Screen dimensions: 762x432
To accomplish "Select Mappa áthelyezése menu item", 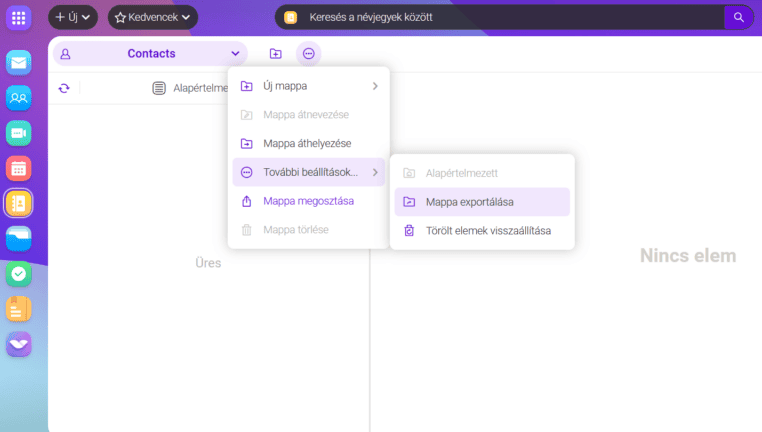I will (307, 143).
